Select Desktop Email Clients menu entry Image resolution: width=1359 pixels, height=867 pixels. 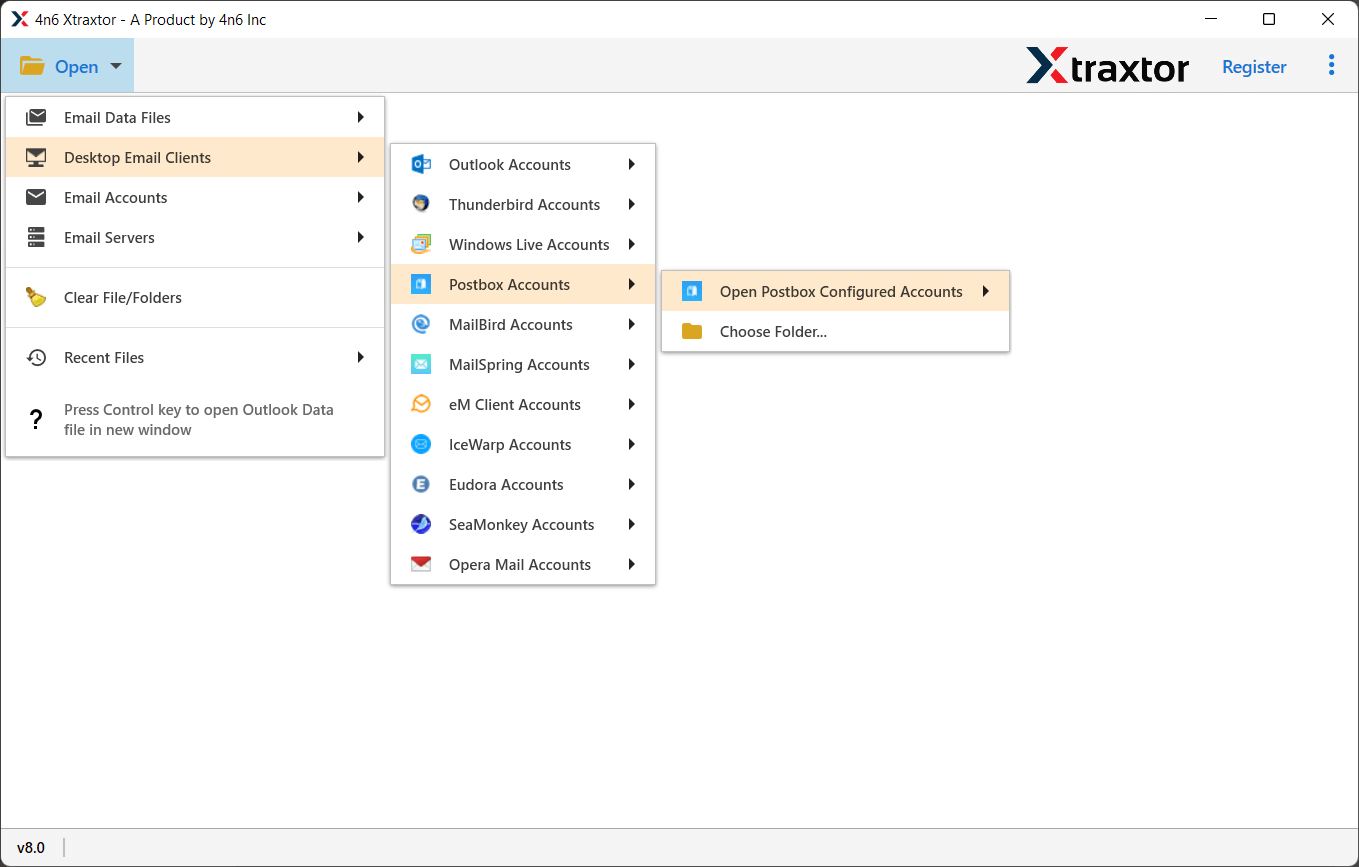pyautogui.click(x=195, y=157)
